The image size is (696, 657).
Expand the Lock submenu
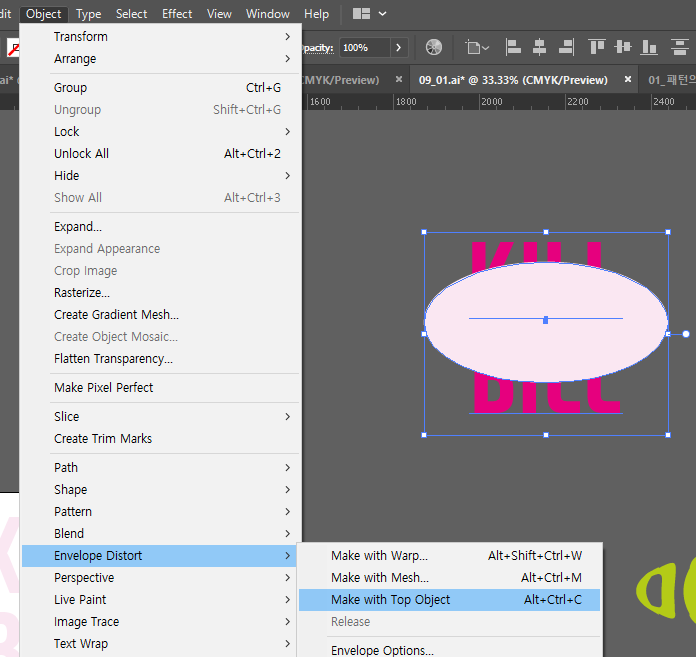160,131
